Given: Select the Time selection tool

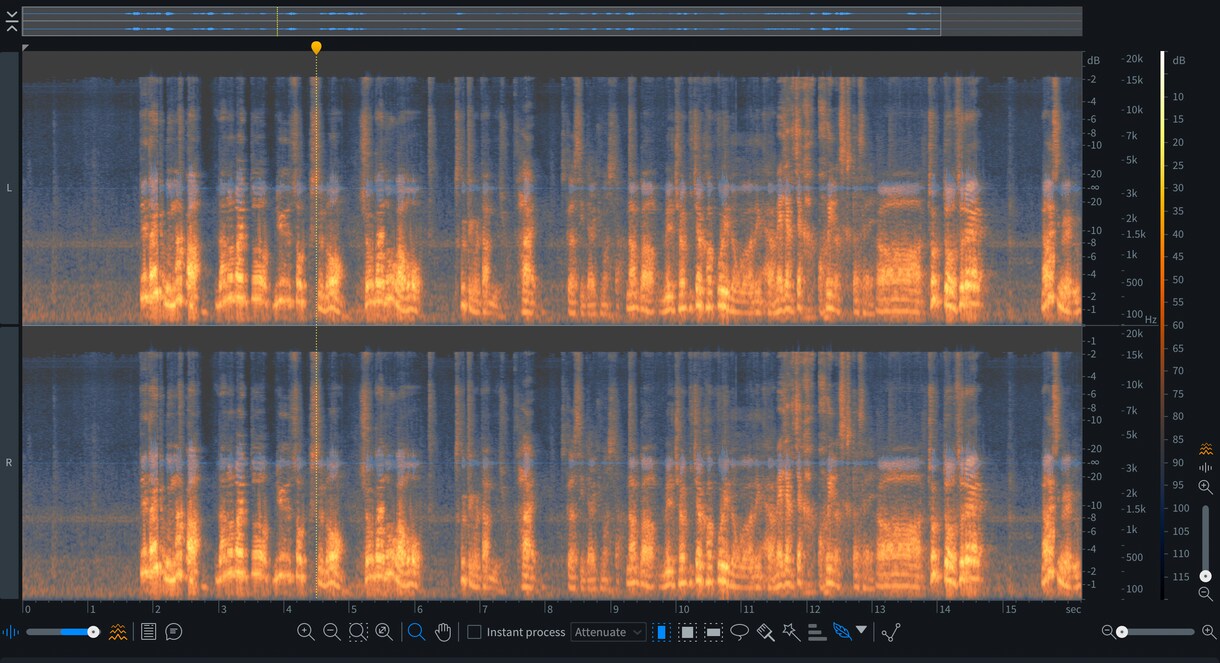Looking at the screenshot, I should point(661,632).
